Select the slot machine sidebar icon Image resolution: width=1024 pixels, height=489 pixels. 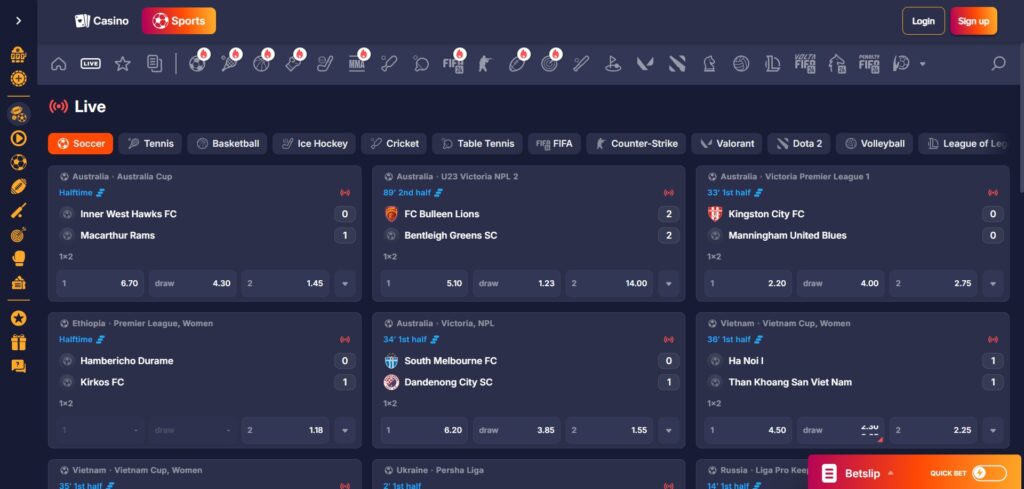click(x=18, y=54)
